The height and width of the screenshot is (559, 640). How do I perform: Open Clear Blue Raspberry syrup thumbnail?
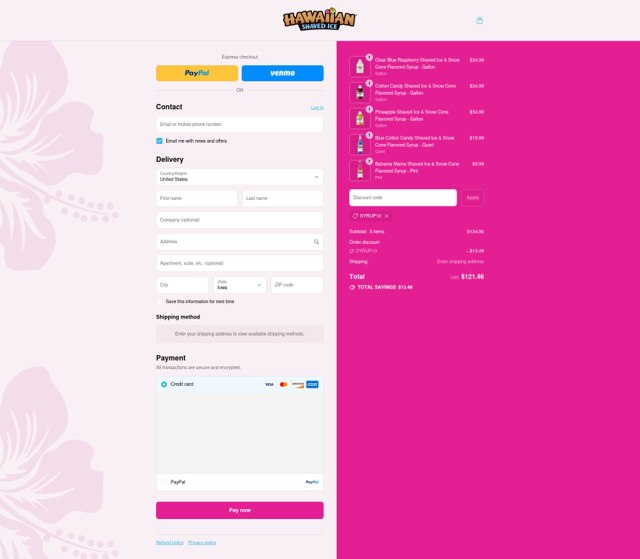click(360, 66)
